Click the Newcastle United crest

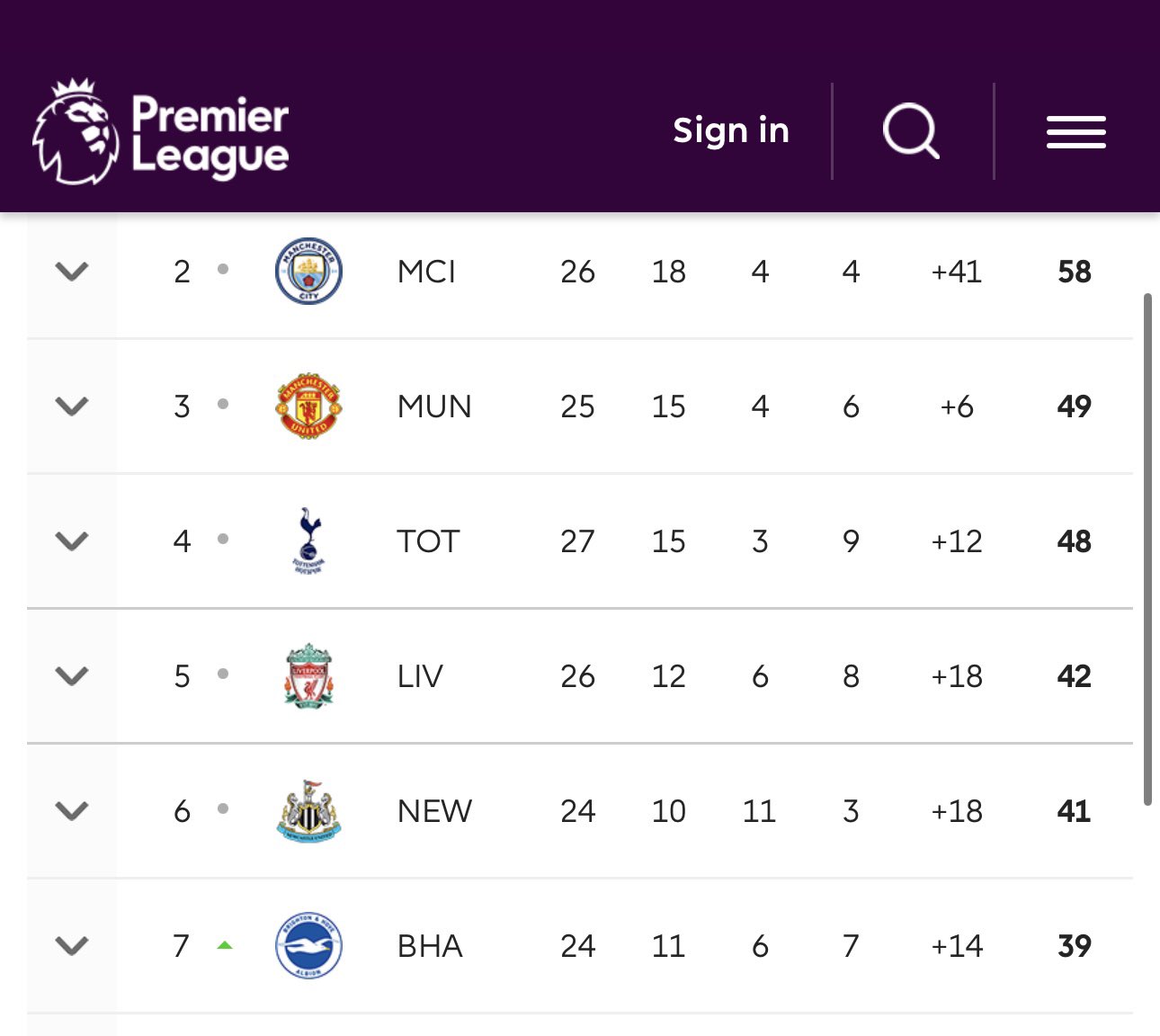coord(308,810)
